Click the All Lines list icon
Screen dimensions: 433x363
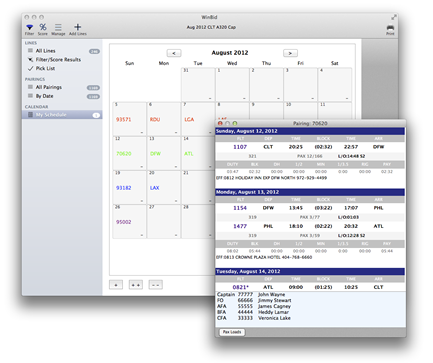click(x=30, y=51)
